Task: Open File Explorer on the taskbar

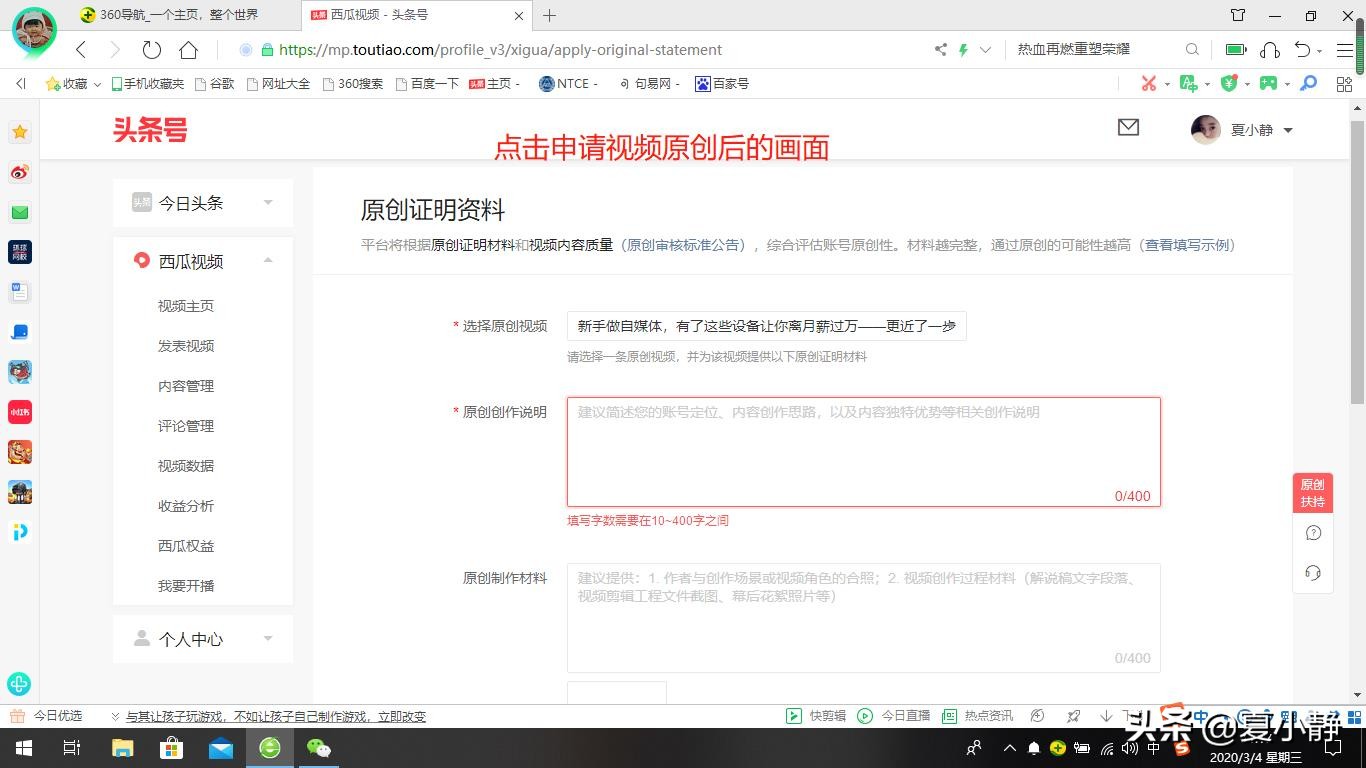Action: click(122, 748)
